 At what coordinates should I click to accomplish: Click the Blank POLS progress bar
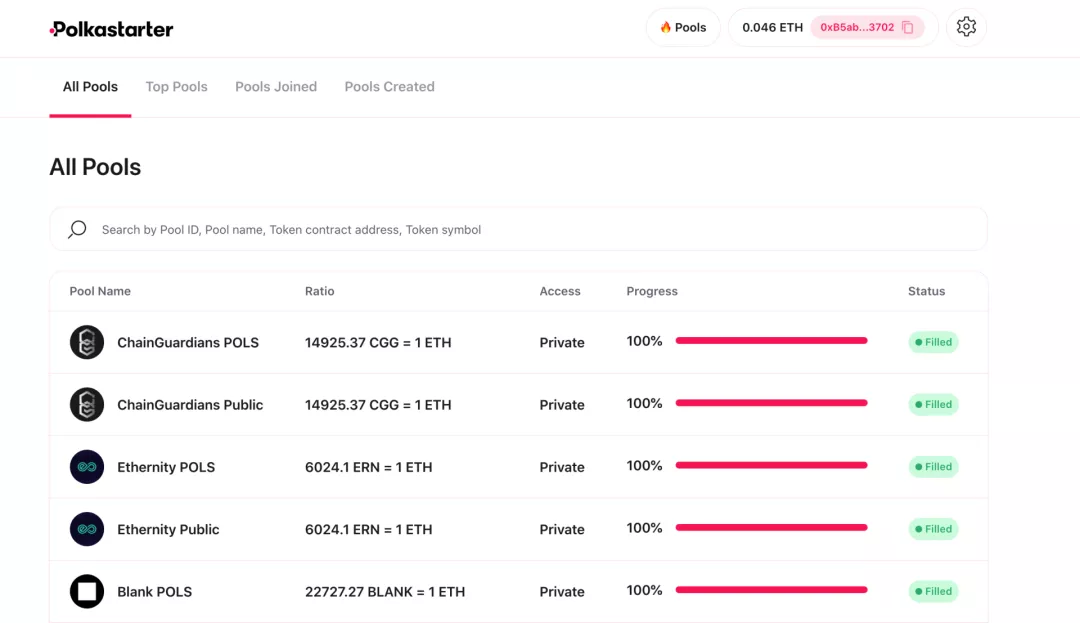(x=771, y=590)
